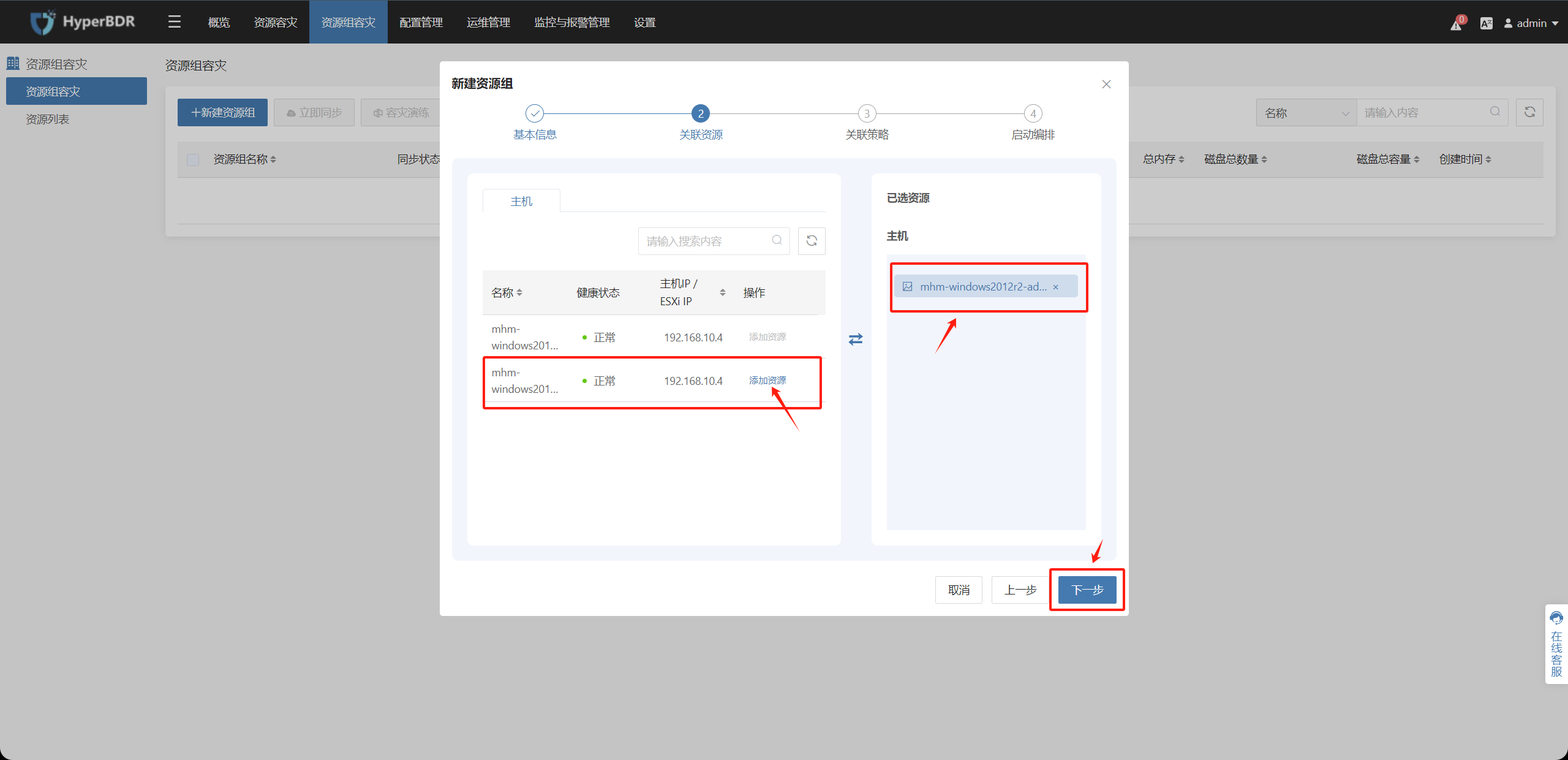Click second row IP 192.168.10.4
Image resolution: width=1568 pixels, height=760 pixels.
pos(693,381)
